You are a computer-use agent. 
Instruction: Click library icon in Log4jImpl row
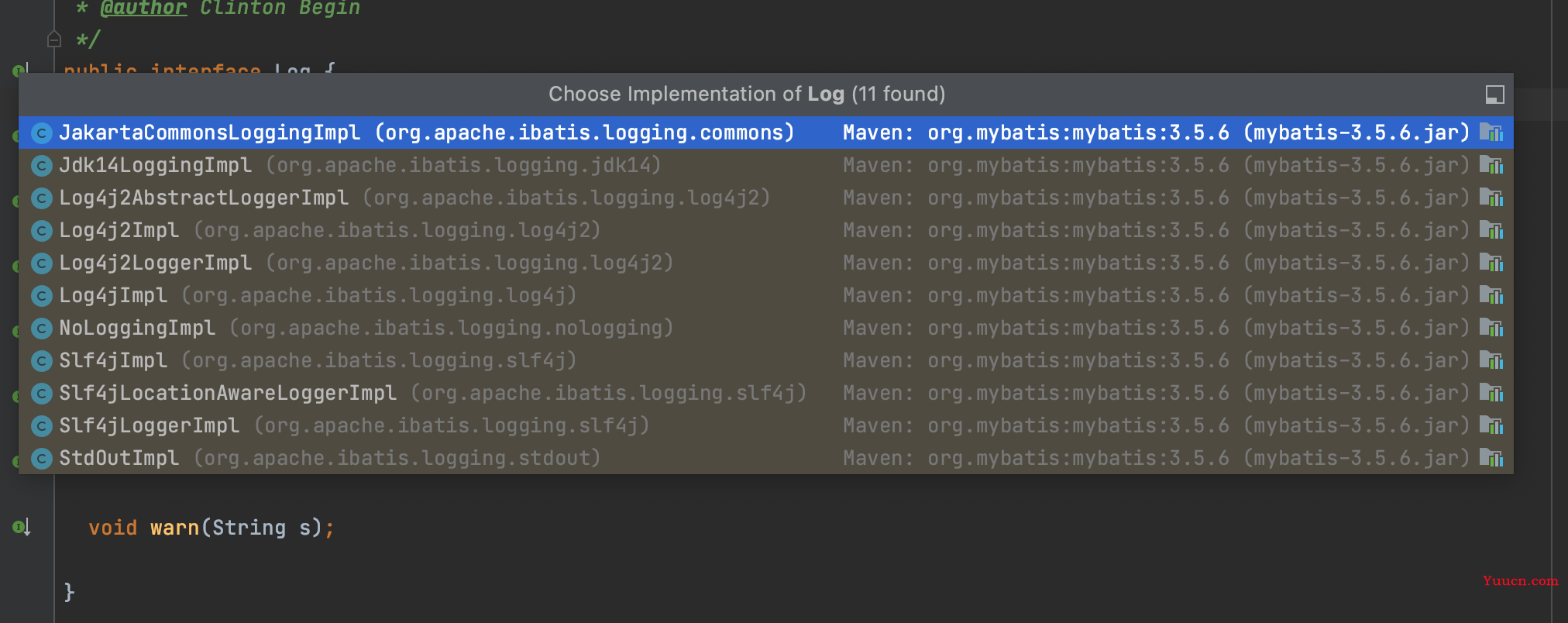[x=1491, y=295]
